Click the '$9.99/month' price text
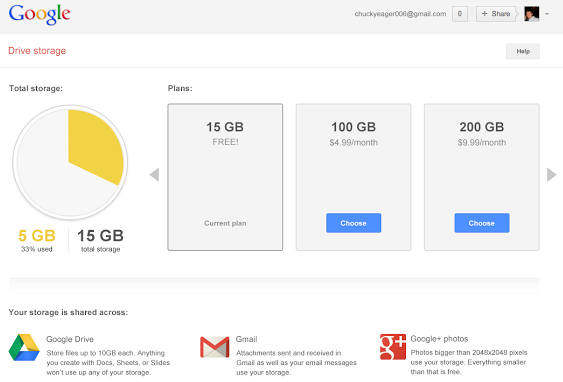This screenshot has height=382, width=563. pos(482,143)
